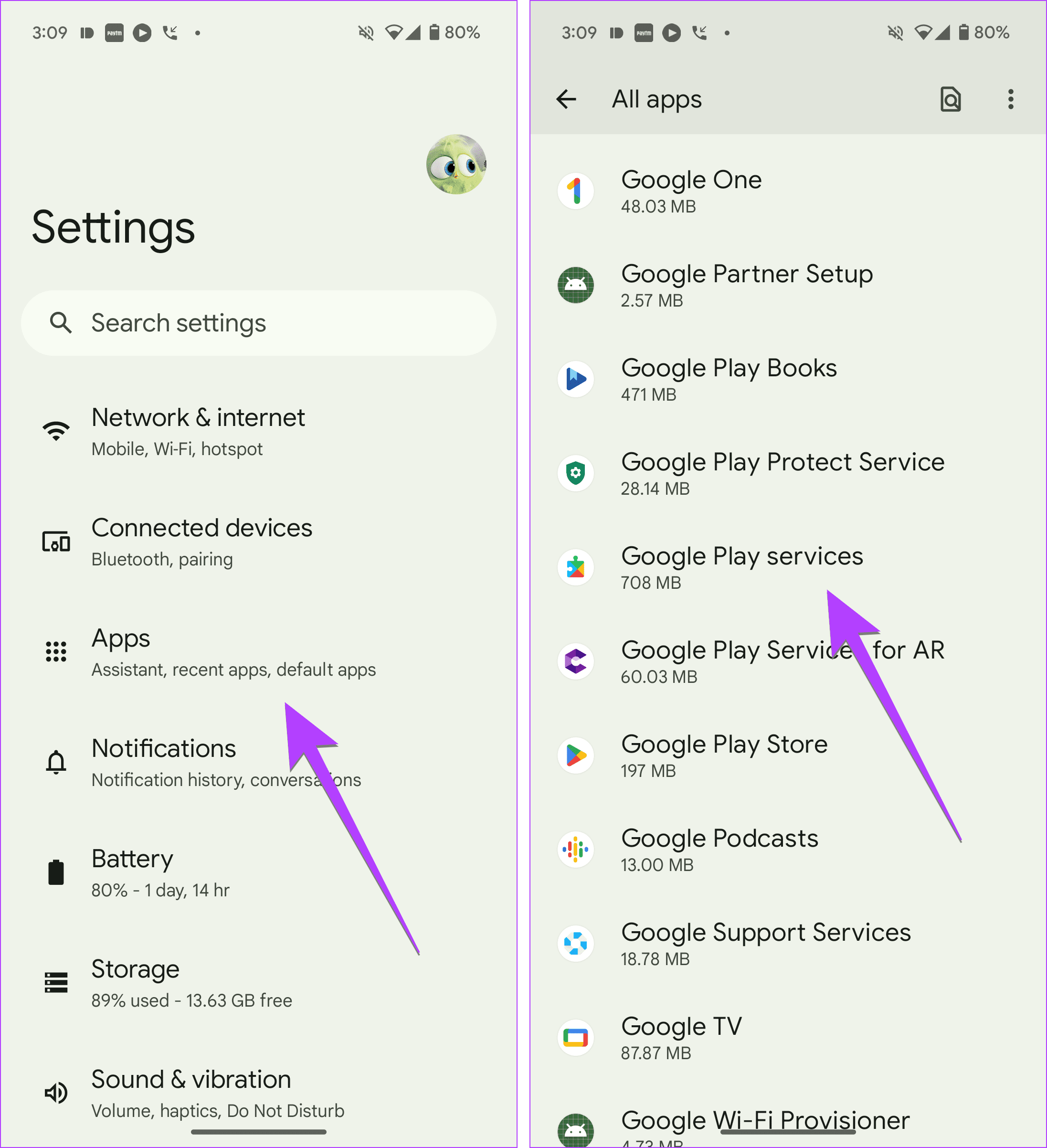Image resolution: width=1047 pixels, height=1148 pixels.
Task: Open Google One app info
Action: (691, 191)
